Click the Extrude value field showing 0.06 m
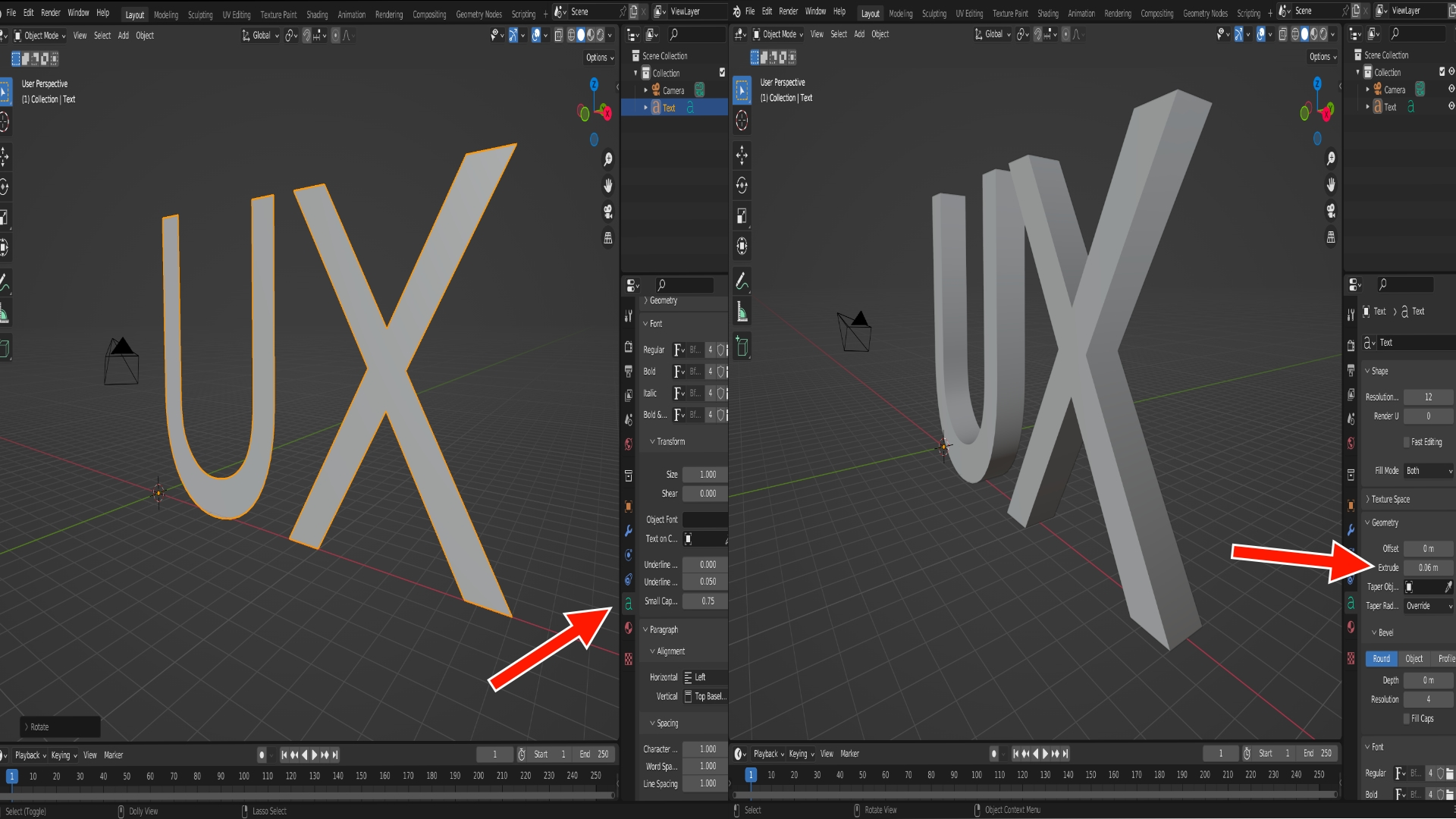The image size is (1456, 819). pyautogui.click(x=1428, y=568)
